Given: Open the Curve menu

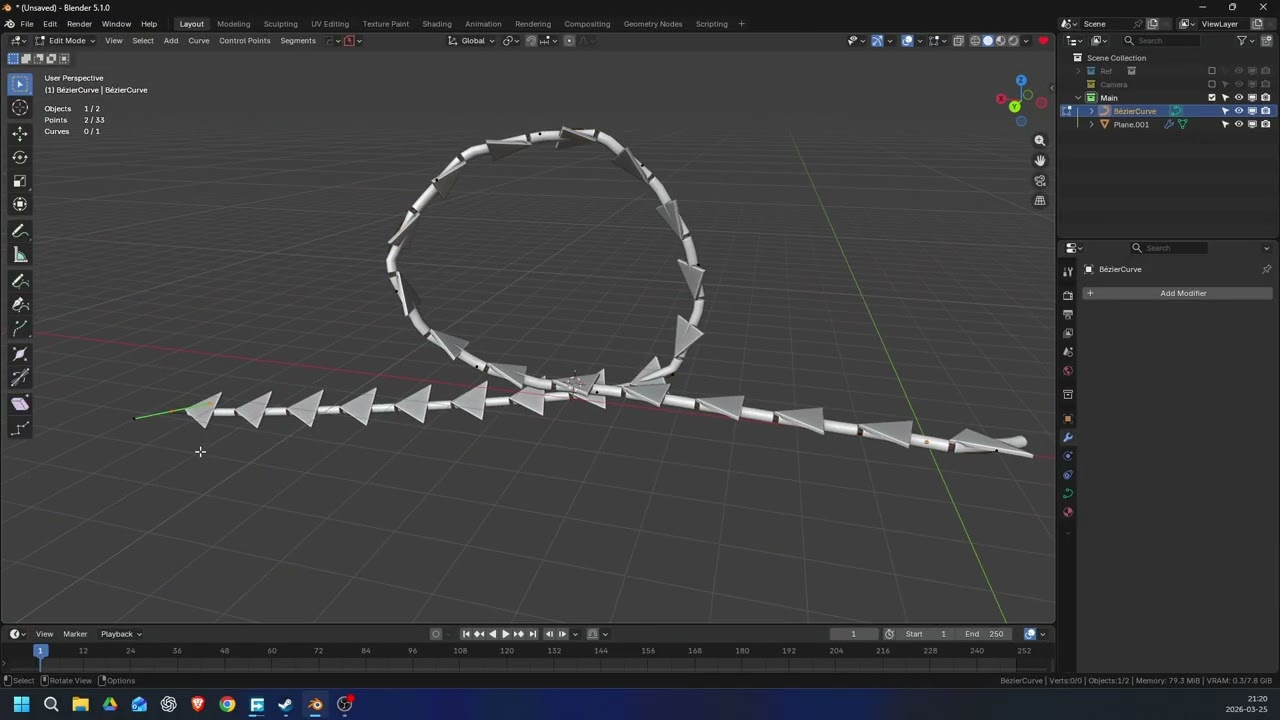Looking at the screenshot, I should click(x=199, y=41).
